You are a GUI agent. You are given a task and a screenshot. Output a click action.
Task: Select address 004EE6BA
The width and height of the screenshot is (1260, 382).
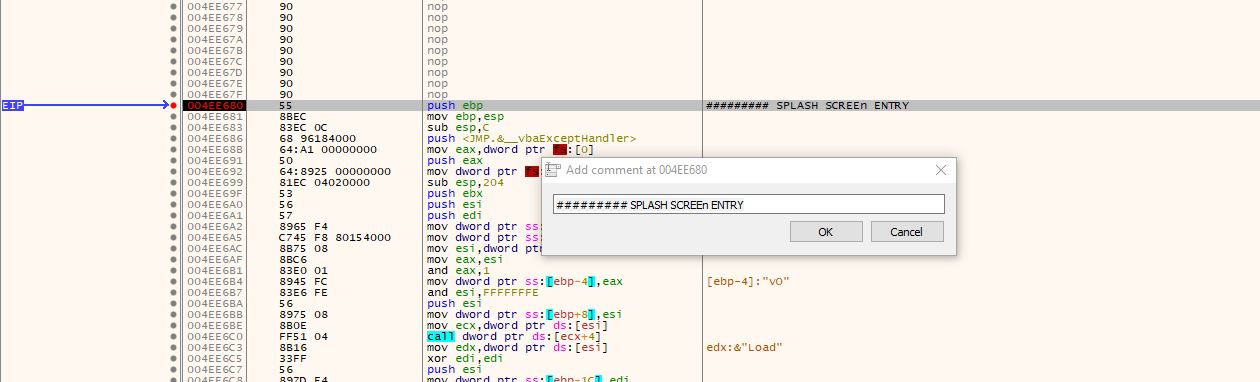click(x=215, y=303)
